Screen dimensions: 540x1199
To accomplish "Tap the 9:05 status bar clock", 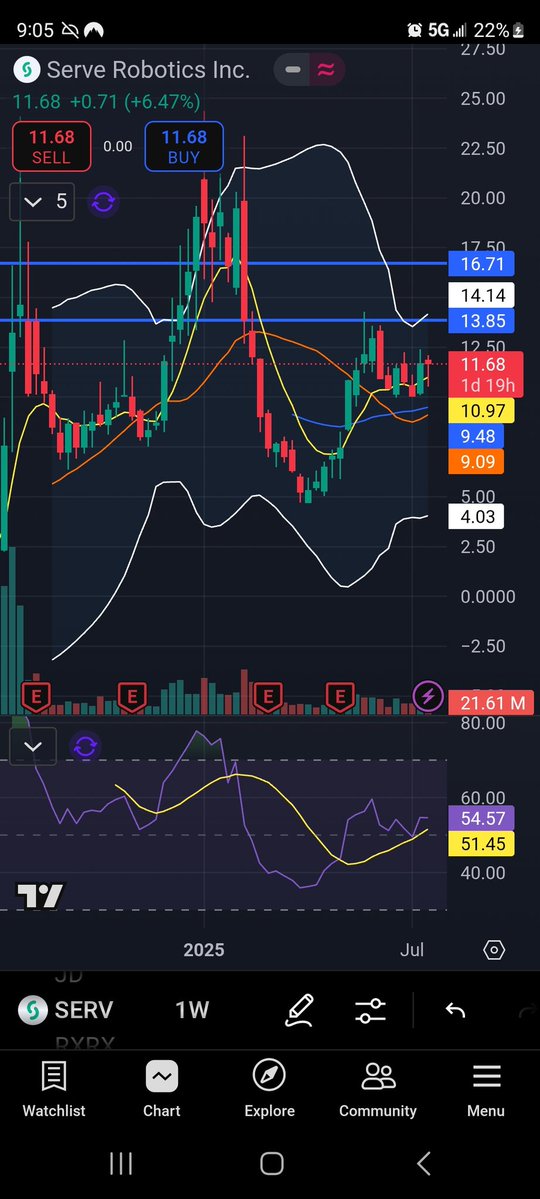I will (x=35, y=30).
